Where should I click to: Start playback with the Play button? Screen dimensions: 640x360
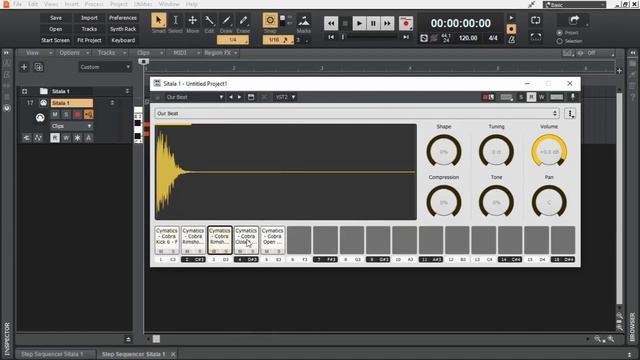point(359,23)
